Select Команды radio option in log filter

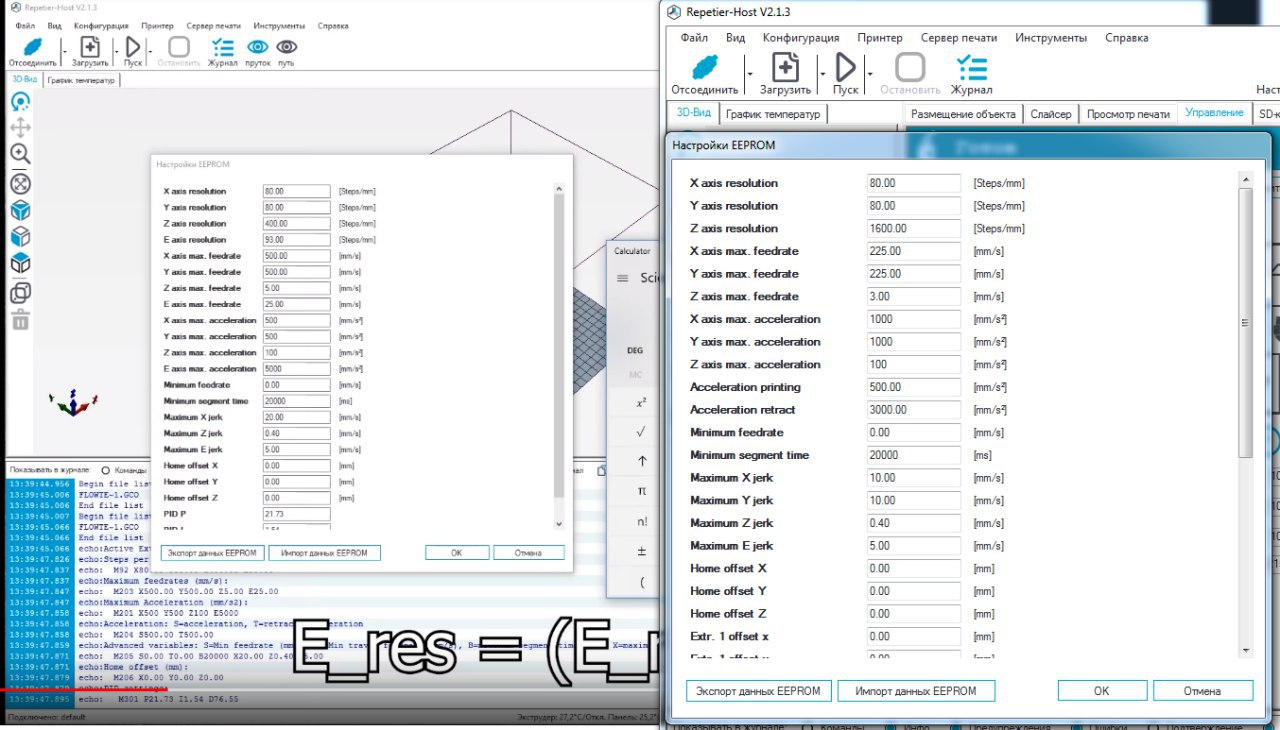pos(106,470)
